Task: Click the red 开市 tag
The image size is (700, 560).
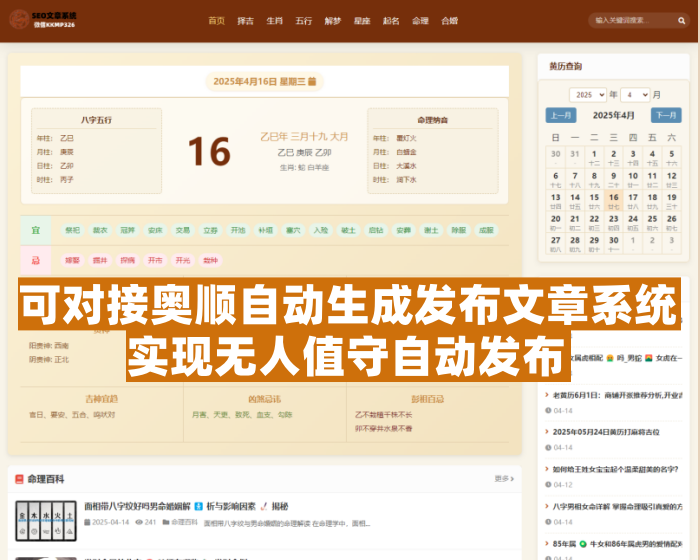Action: point(155,260)
